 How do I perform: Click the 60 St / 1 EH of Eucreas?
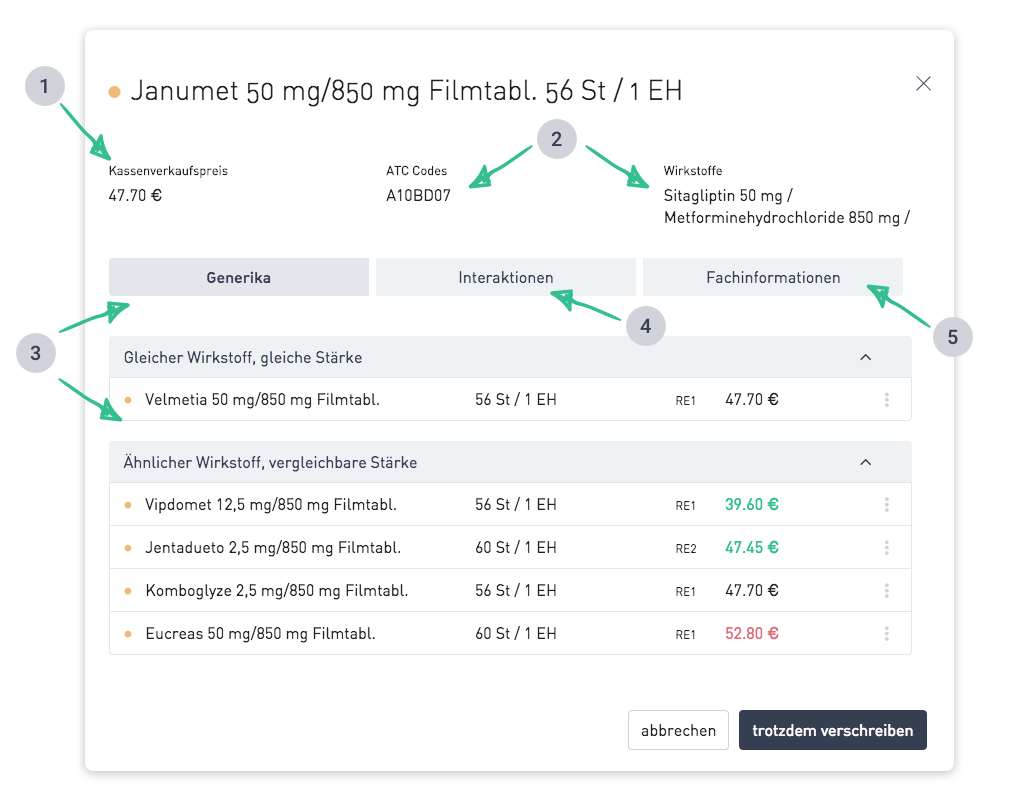pyautogui.click(x=515, y=633)
